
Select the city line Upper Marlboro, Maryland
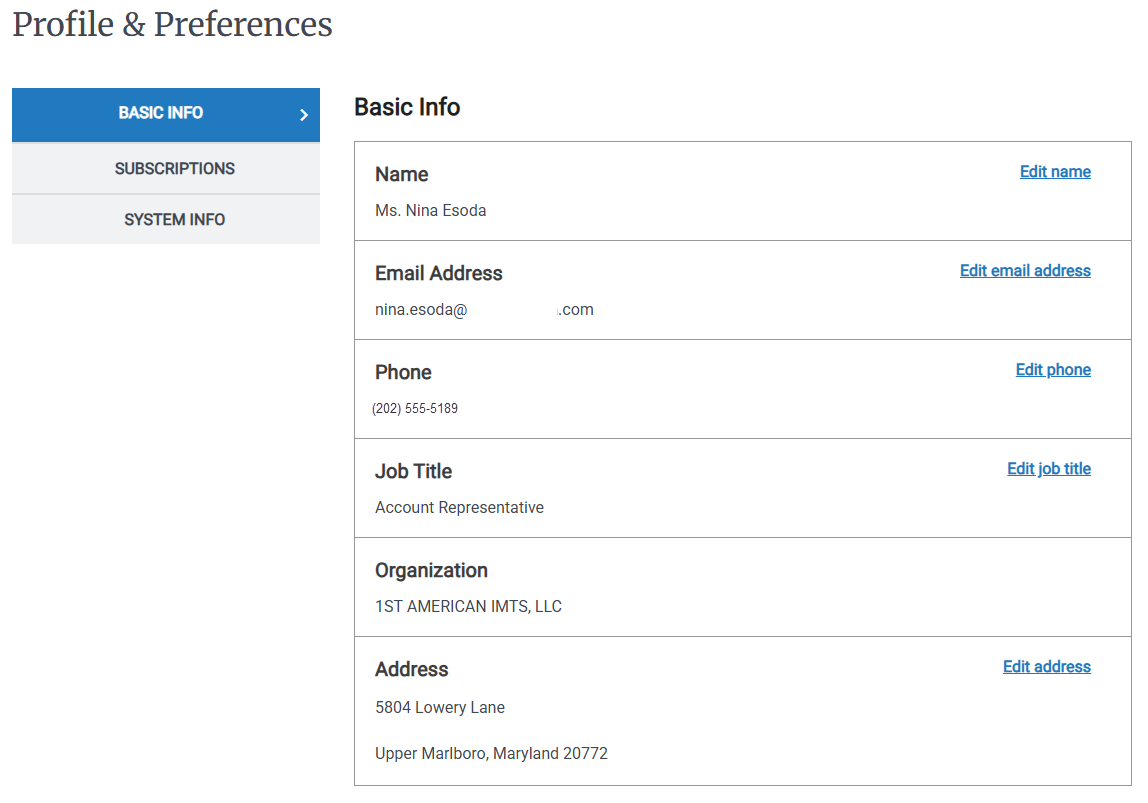coord(491,753)
